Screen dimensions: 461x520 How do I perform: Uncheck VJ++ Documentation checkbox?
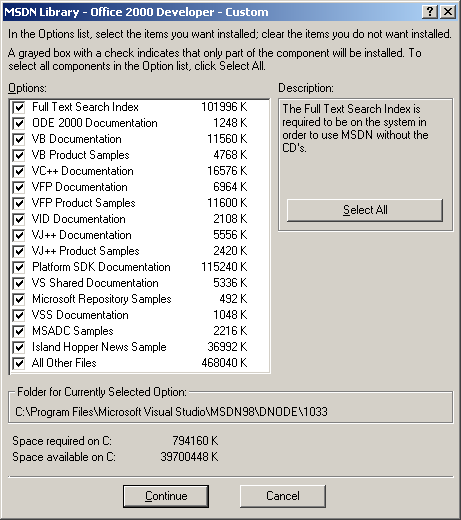click(x=19, y=235)
